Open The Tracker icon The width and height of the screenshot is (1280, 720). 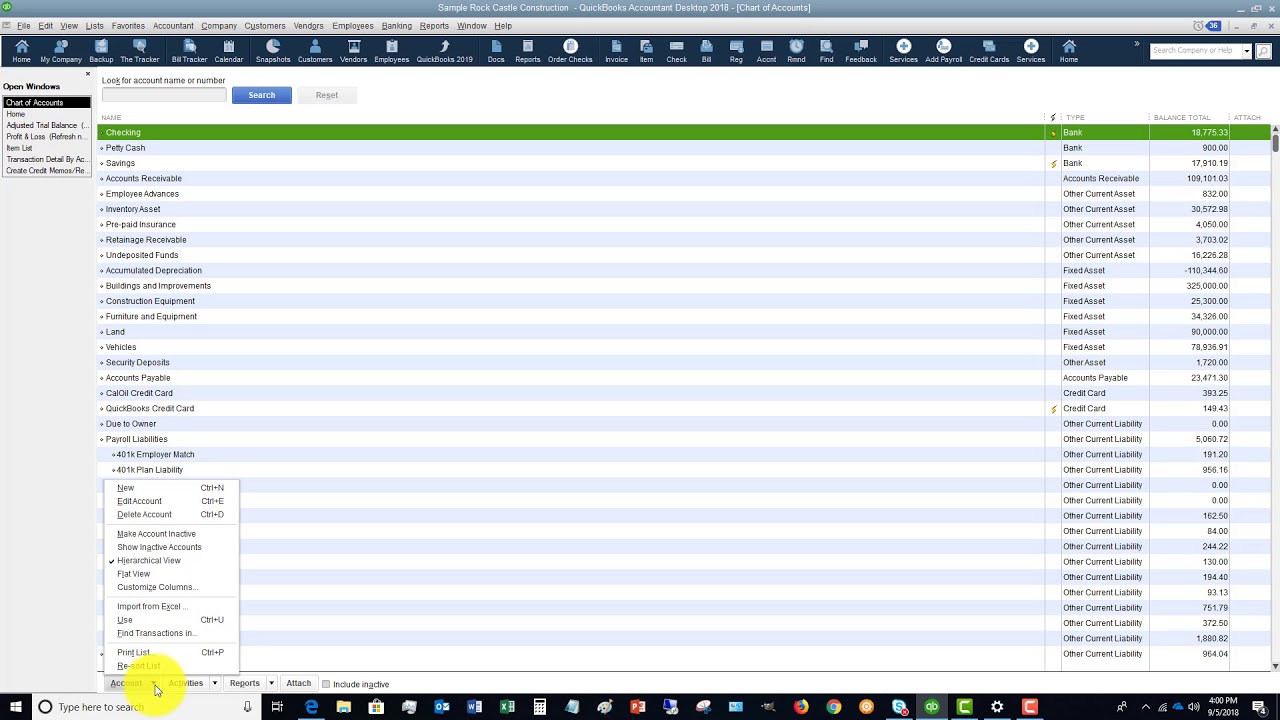pos(140,51)
